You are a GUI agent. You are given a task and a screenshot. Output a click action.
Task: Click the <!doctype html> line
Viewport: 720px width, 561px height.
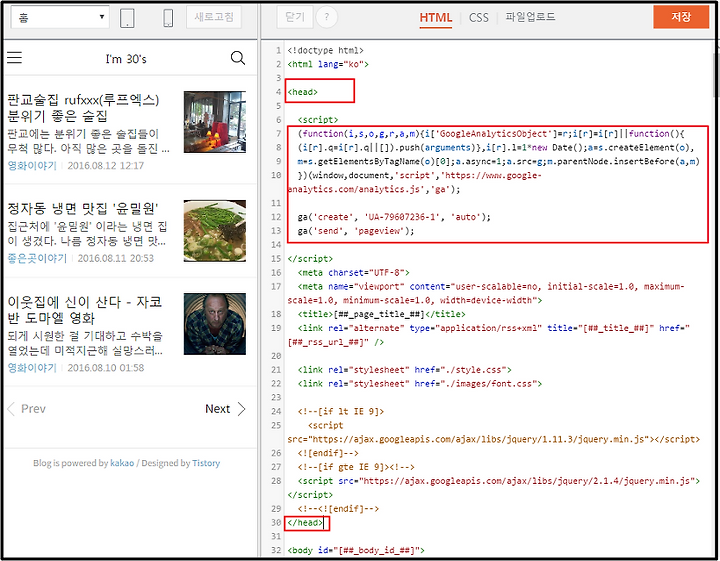(325, 50)
